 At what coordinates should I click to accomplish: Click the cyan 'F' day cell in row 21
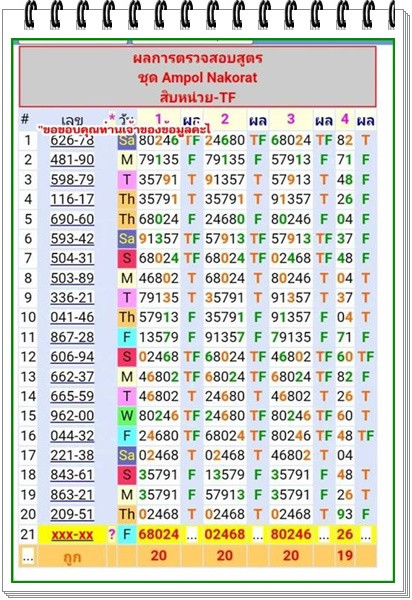pos(127,534)
